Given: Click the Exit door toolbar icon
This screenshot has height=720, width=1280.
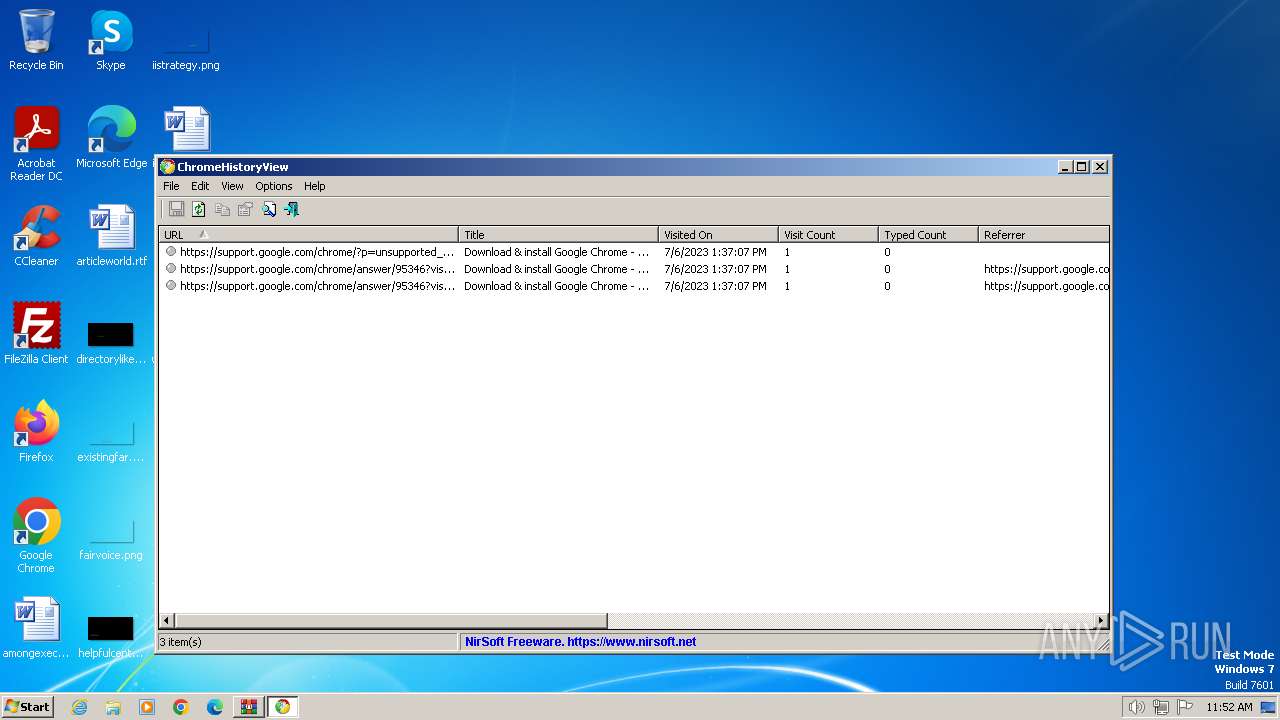Looking at the screenshot, I should (x=291, y=209).
